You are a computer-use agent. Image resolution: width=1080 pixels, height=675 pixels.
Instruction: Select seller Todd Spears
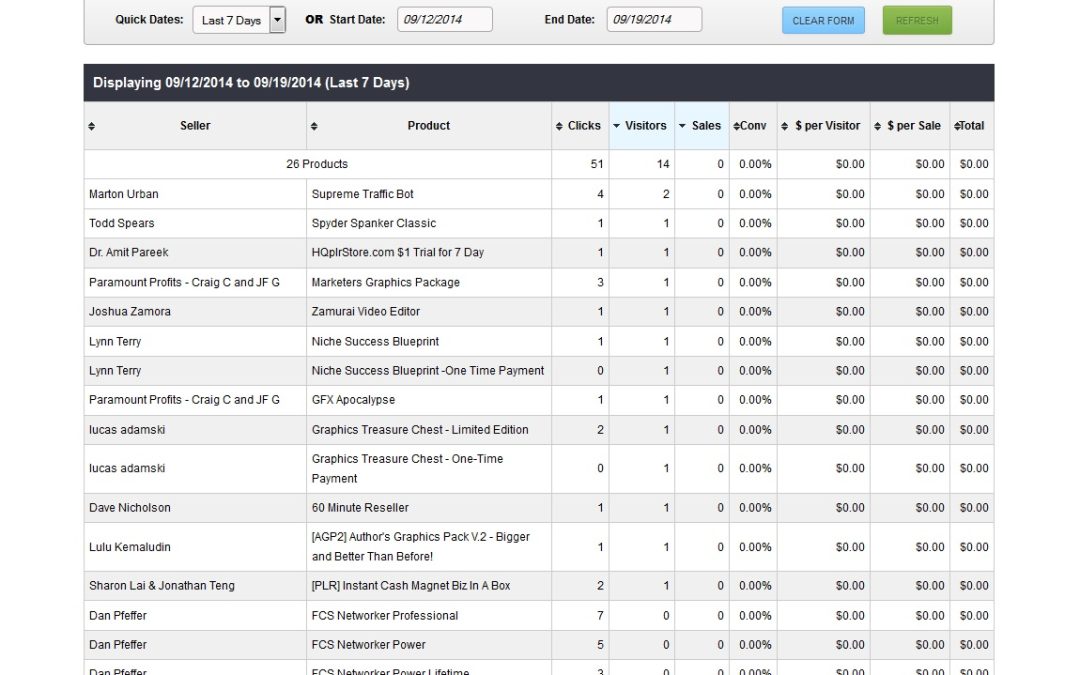[121, 223]
